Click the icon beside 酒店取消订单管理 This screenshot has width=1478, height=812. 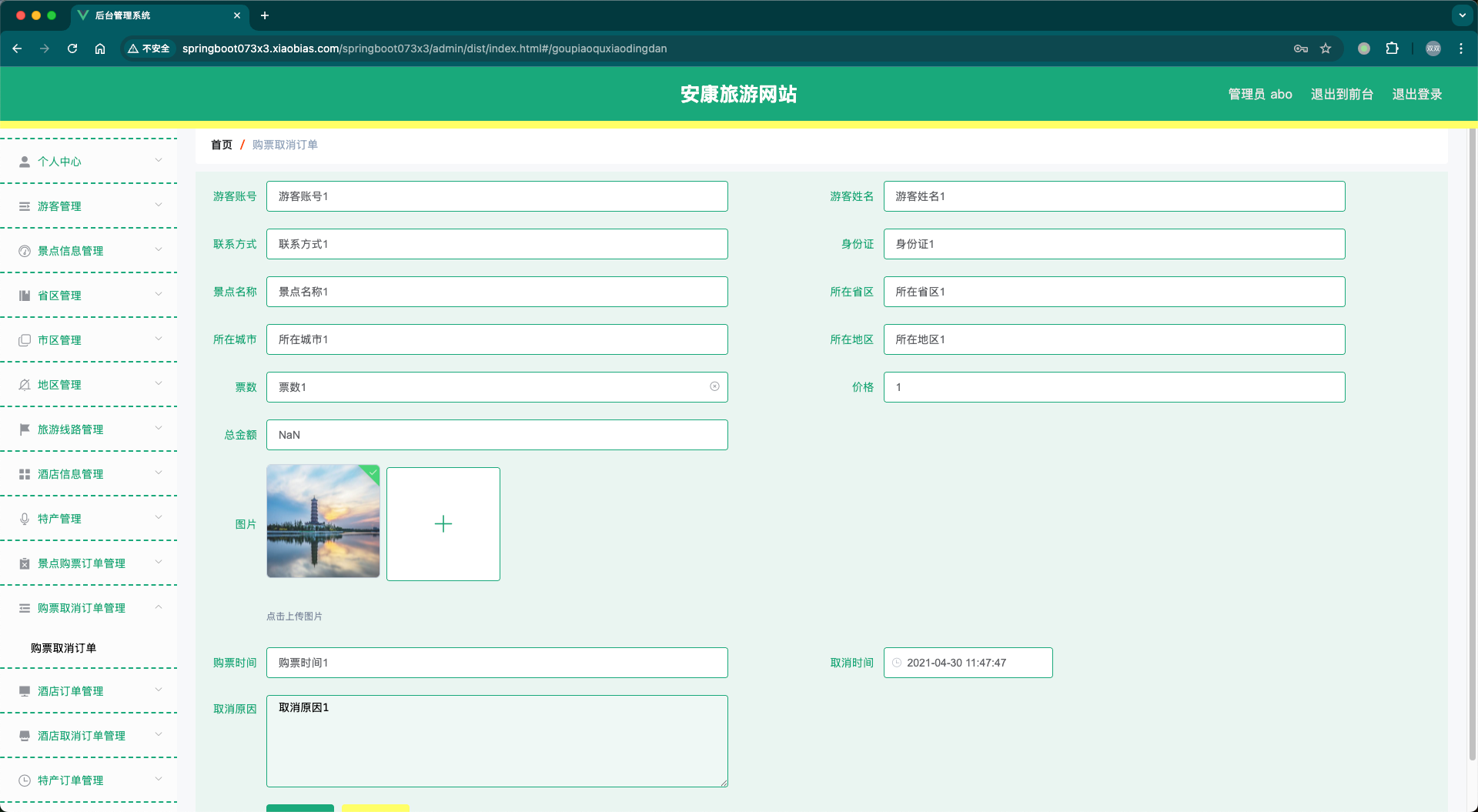(25, 736)
